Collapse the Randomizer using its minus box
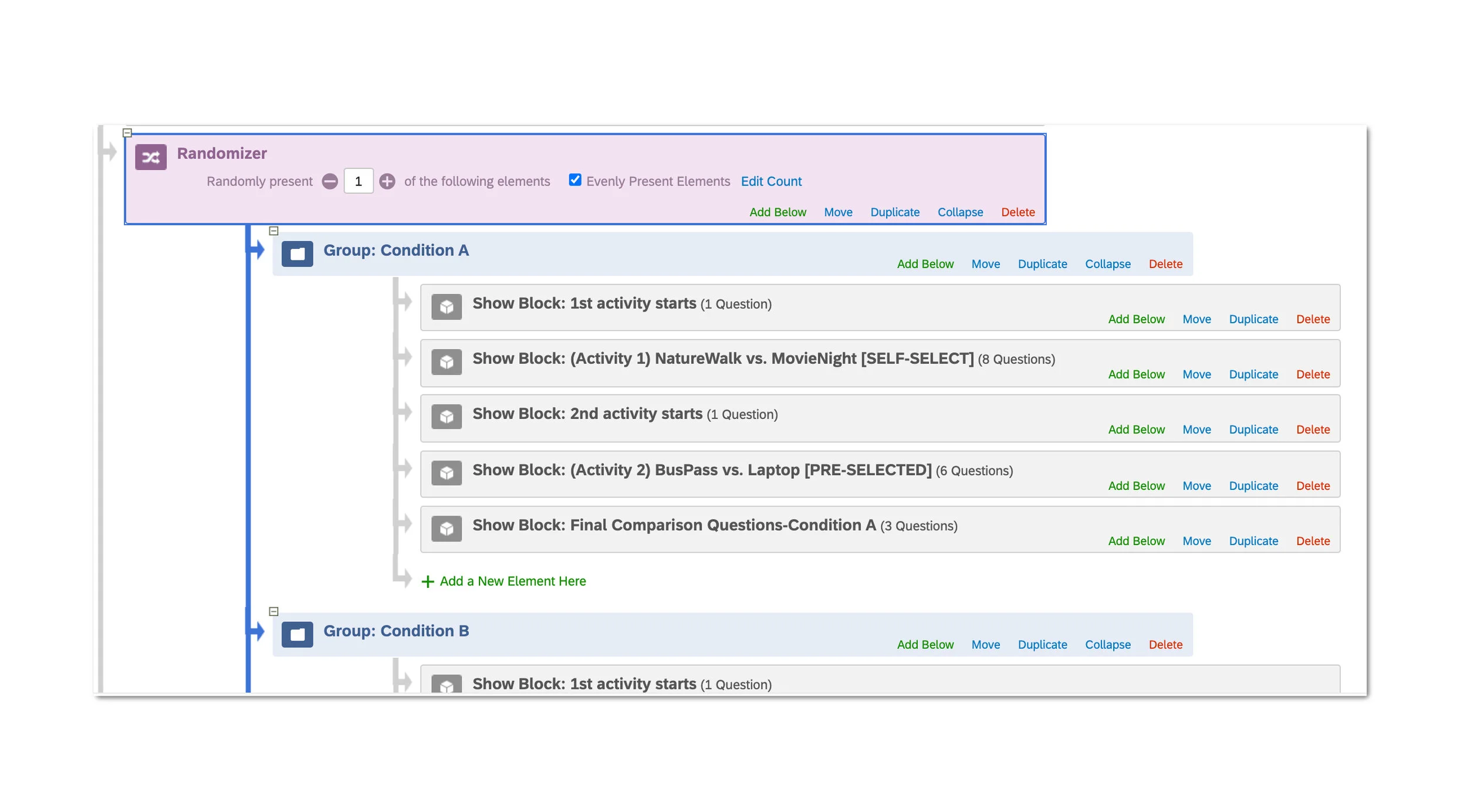Viewport: 1467px width, 812px height. coord(127,133)
